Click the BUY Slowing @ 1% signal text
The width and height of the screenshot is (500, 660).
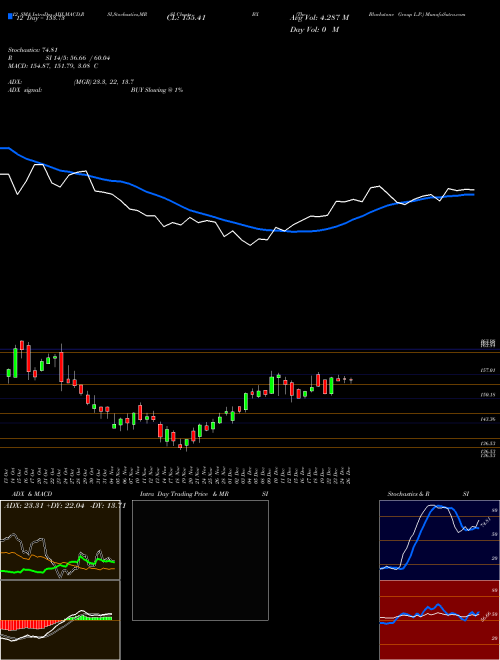coord(157,90)
